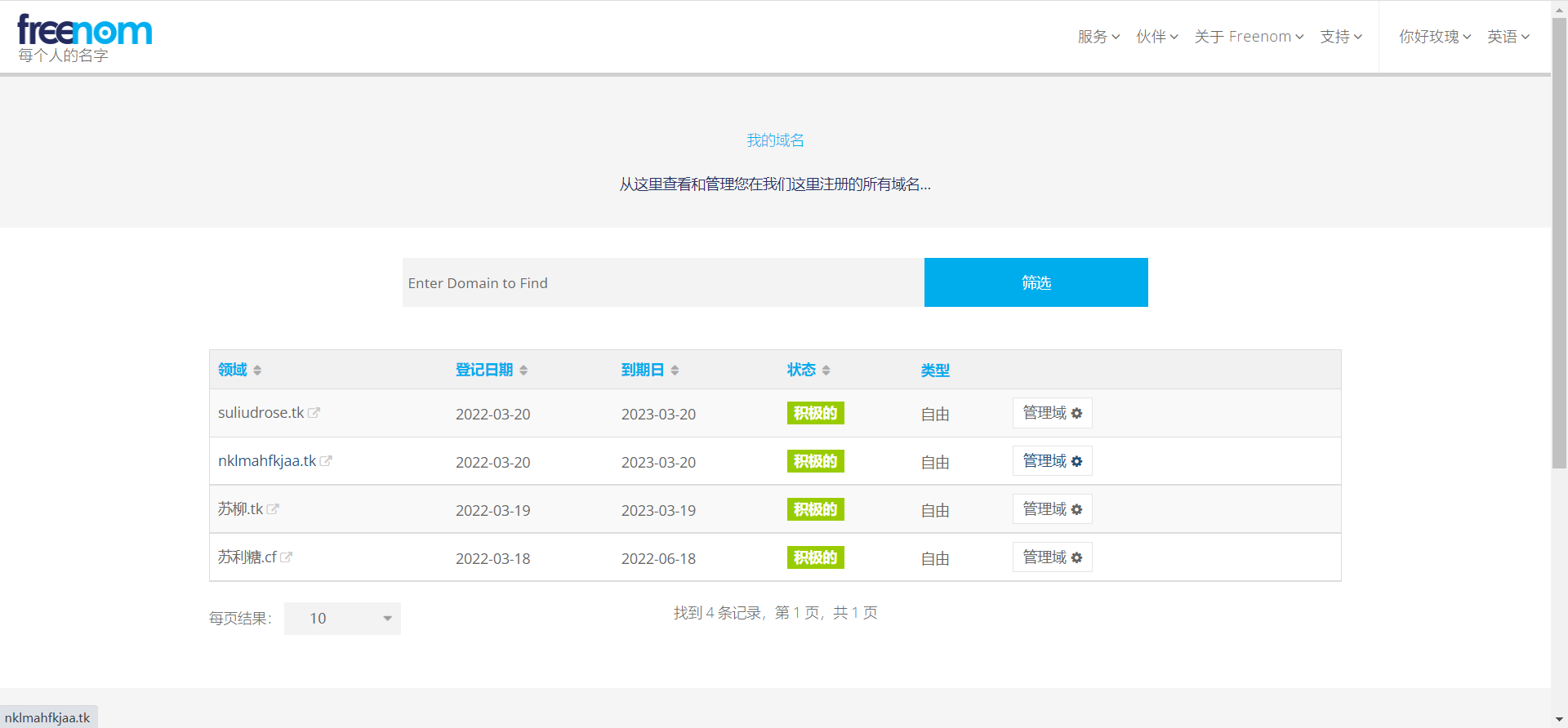Viewport: 1568px width, 728px height.
Task: Click 类型 column header
Action: tap(935, 371)
